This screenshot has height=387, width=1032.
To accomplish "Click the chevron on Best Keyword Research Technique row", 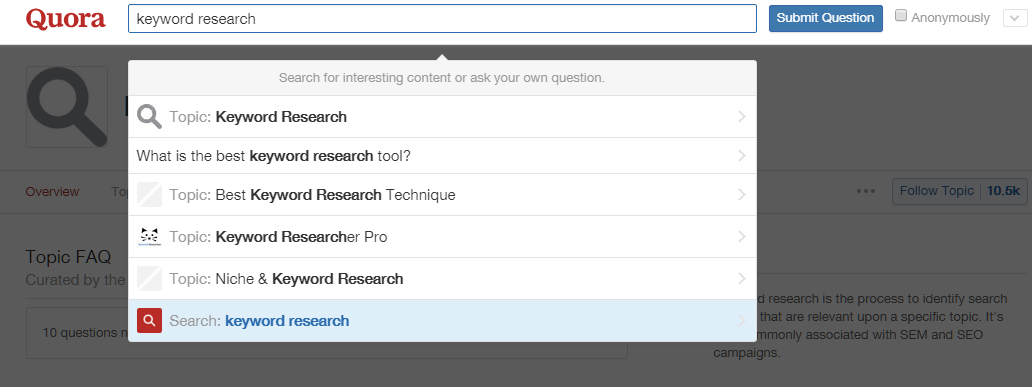I will click(x=742, y=195).
